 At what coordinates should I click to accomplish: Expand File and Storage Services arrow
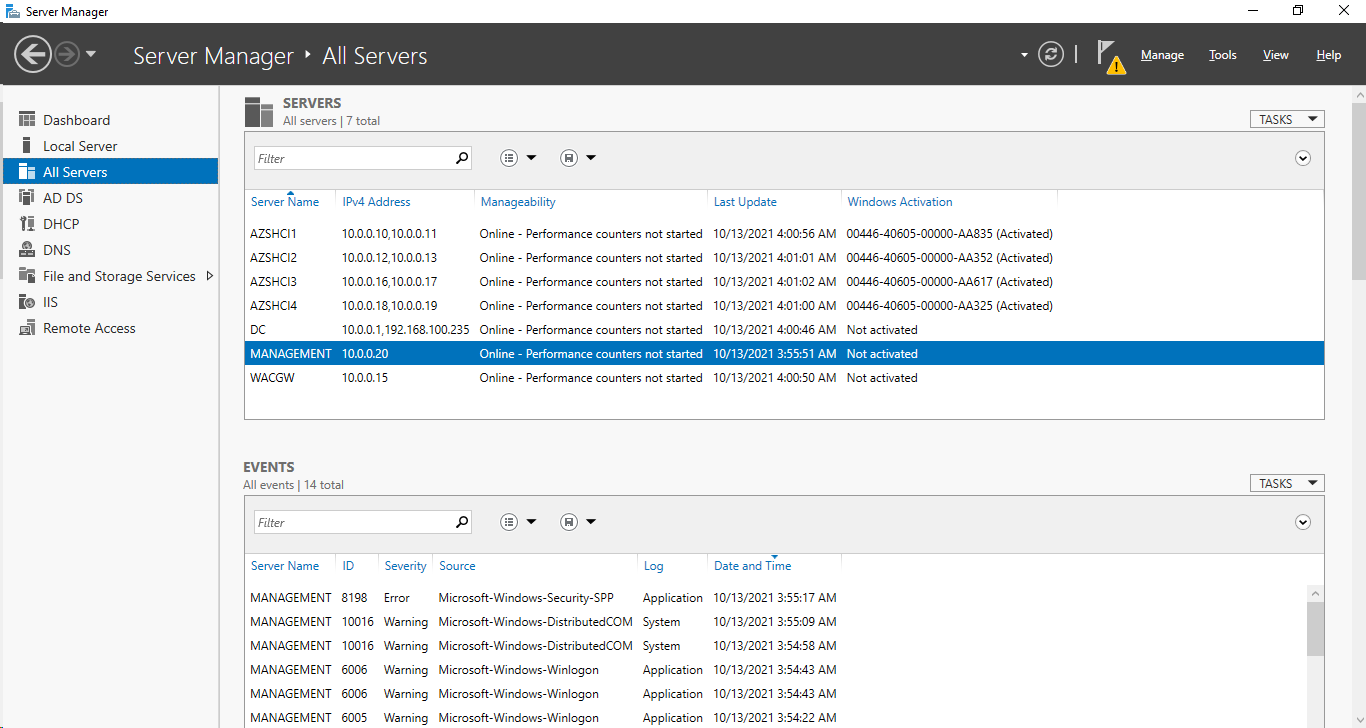tap(210, 276)
